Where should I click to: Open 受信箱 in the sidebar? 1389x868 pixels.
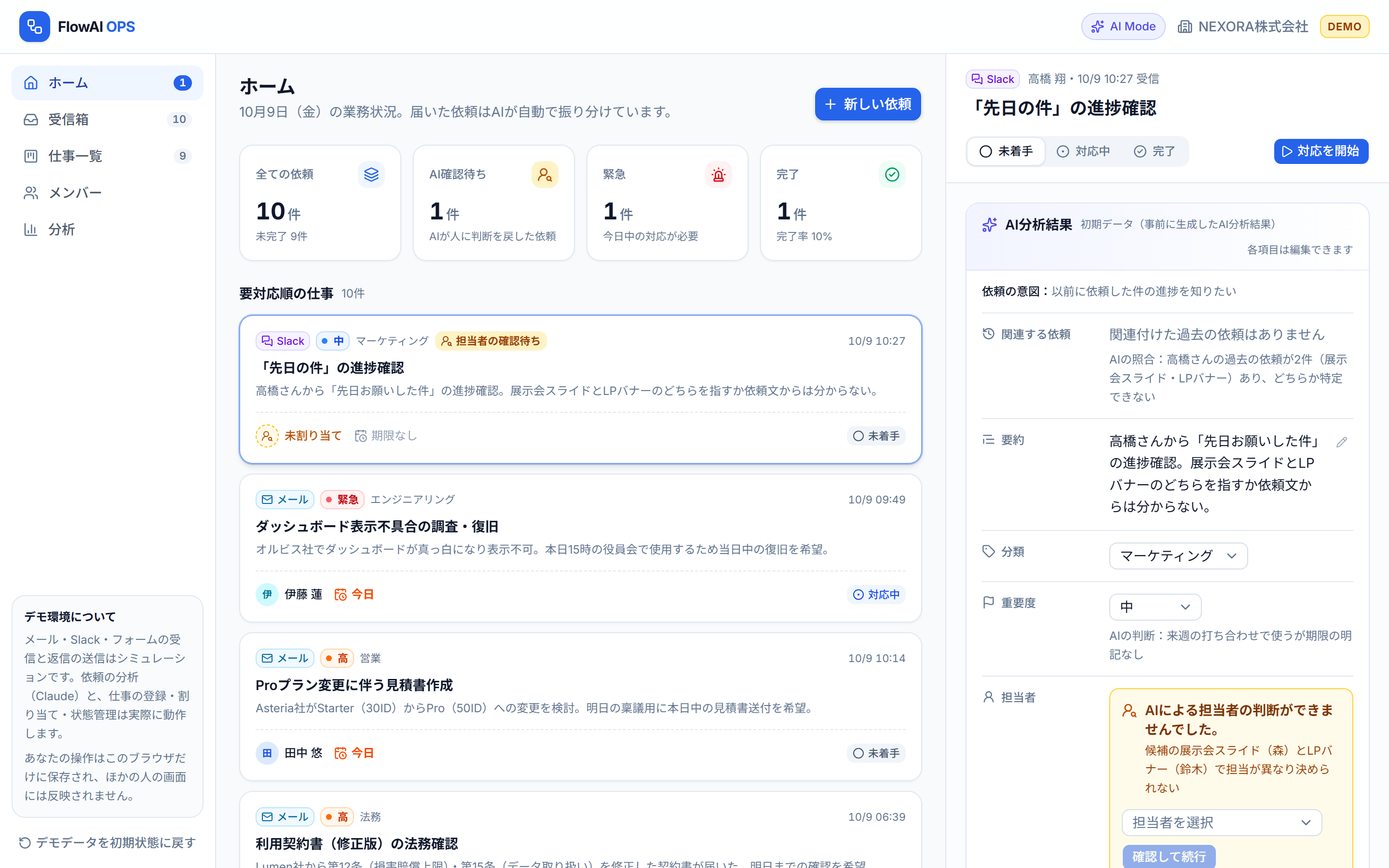pos(108,120)
